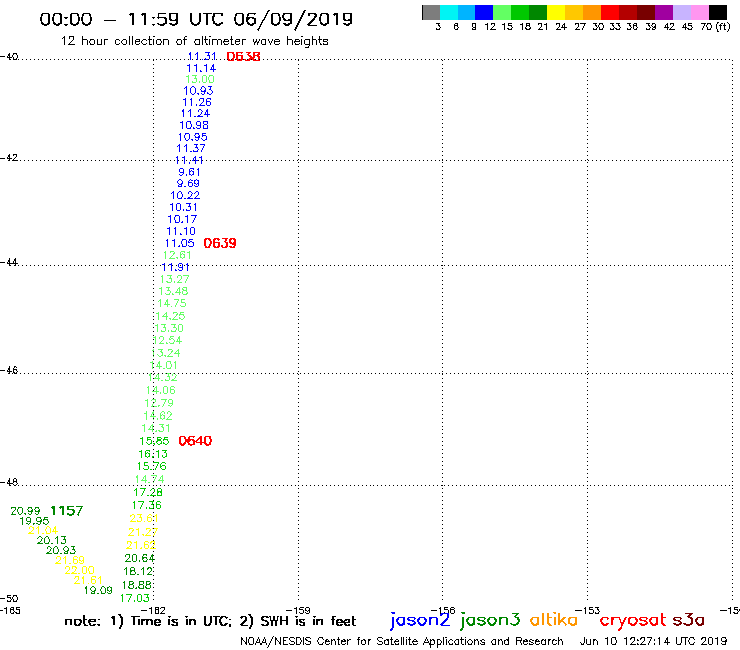Click the -48 latitude axis label
This screenshot has width=740, height=650.
click(x=9, y=482)
